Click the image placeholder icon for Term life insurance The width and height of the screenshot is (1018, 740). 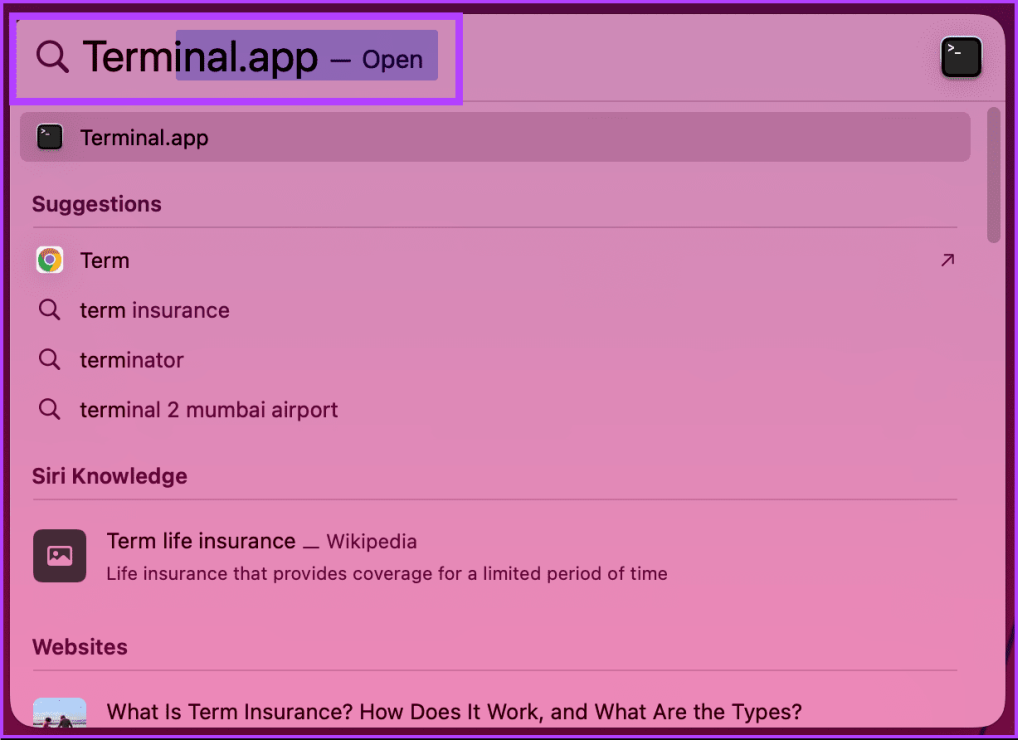60,556
